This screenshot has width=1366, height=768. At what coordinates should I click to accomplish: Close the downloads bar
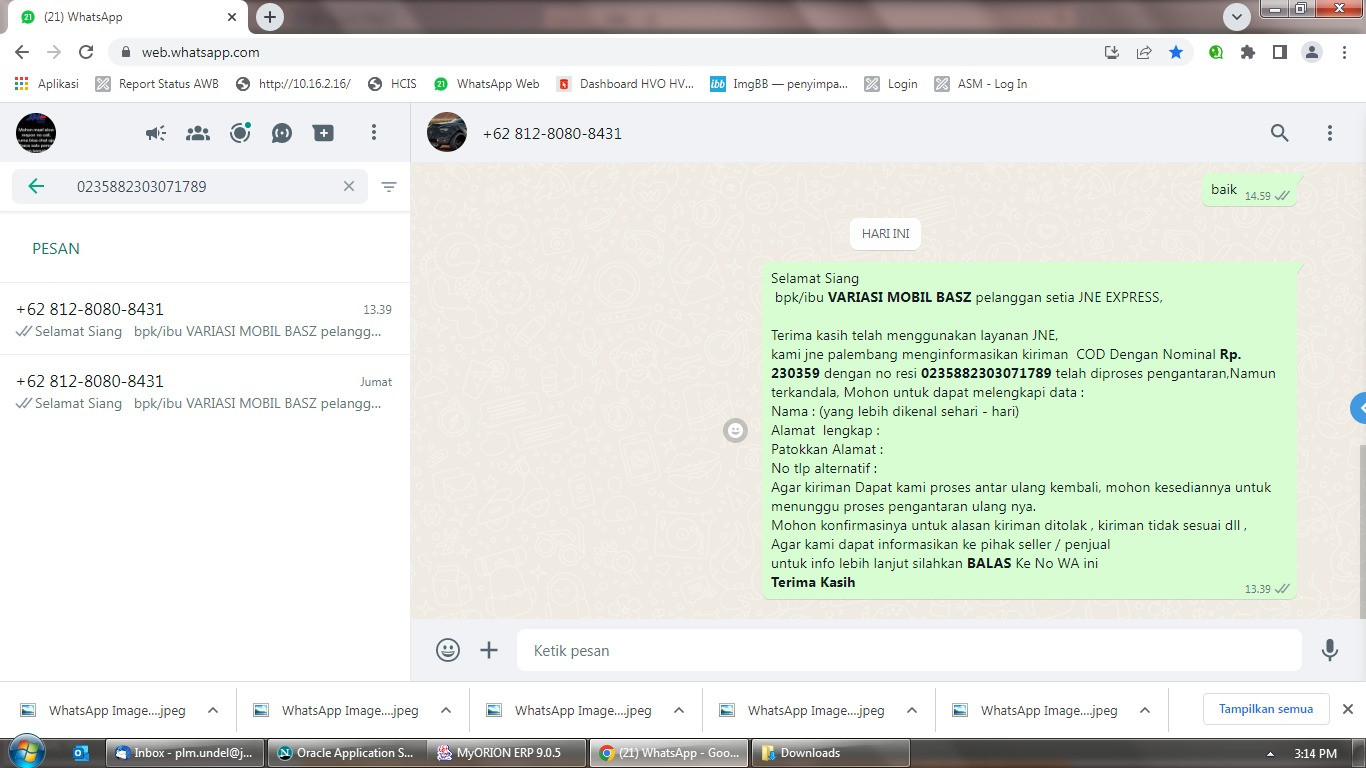[x=1348, y=709]
